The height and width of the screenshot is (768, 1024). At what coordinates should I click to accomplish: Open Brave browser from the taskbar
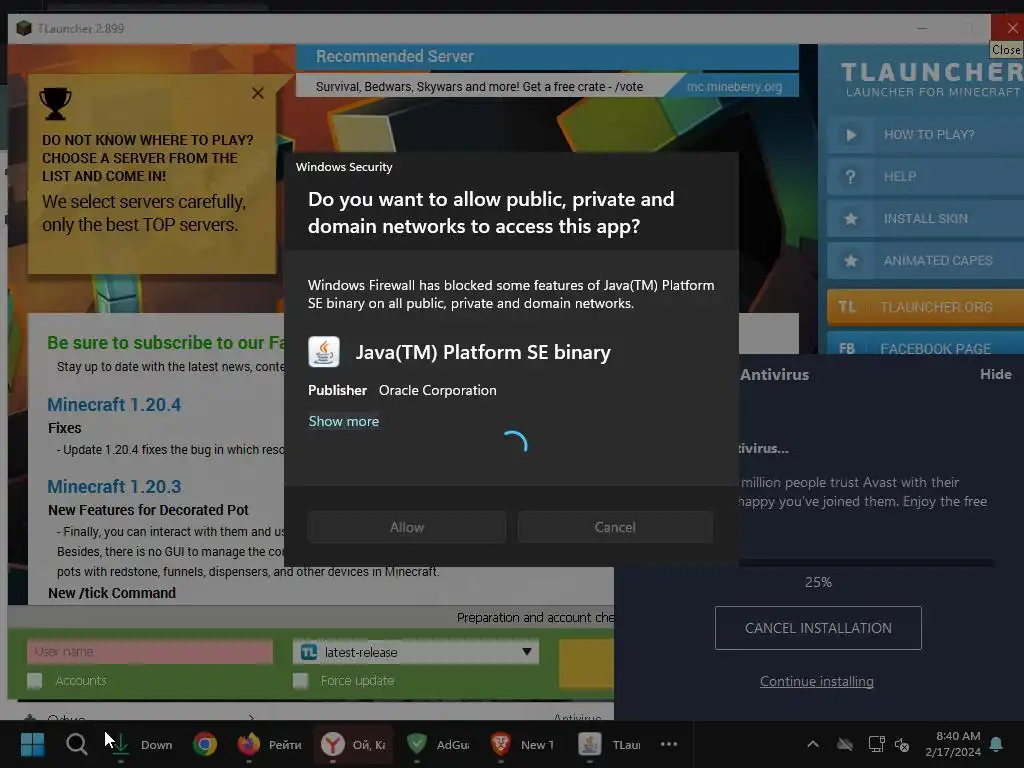point(522,744)
